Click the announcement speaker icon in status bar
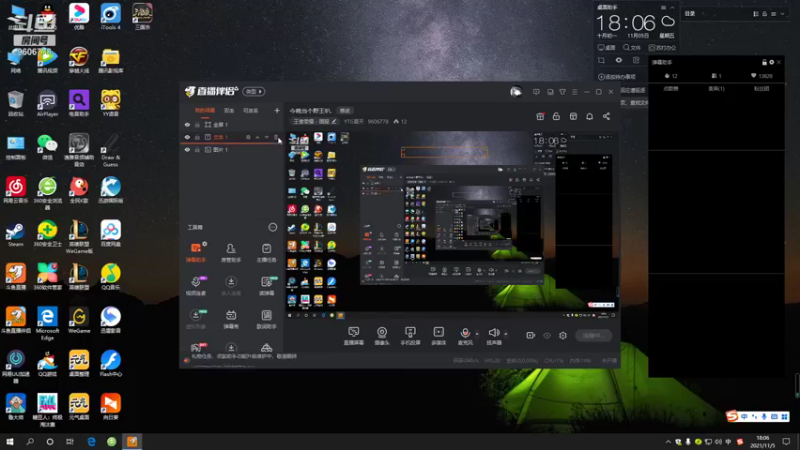The height and width of the screenshot is (450, 800). click(187, 361)
